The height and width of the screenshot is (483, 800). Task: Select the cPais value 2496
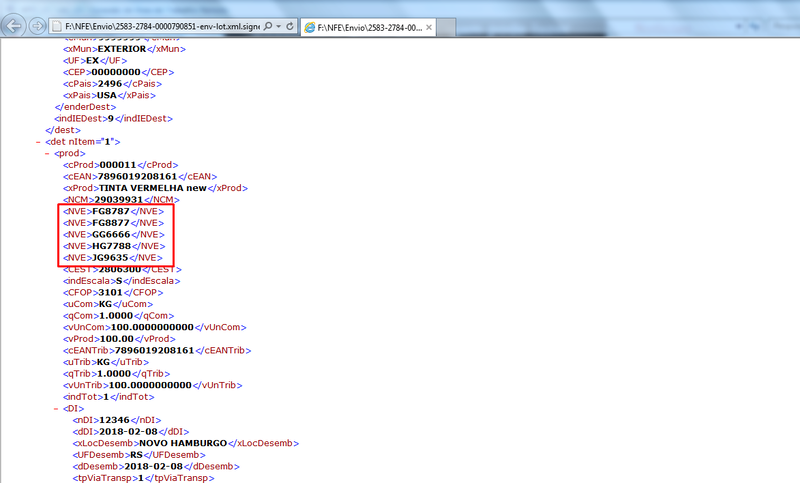pyautogui.click(x=110, y=84)
